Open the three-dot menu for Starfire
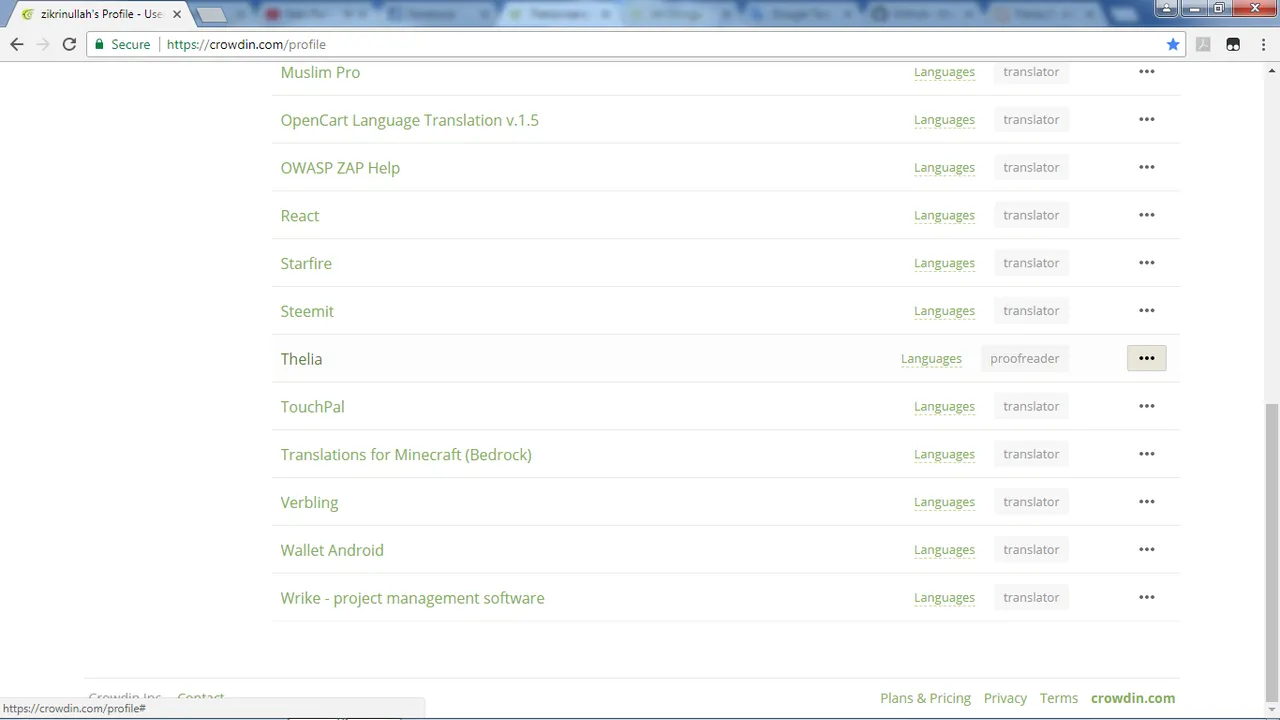1280x720 pixels. (1146, 263)
